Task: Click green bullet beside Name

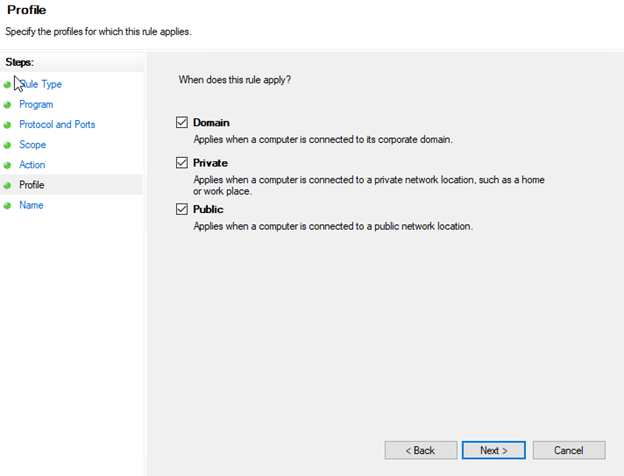Action: [x=7, y=205]
